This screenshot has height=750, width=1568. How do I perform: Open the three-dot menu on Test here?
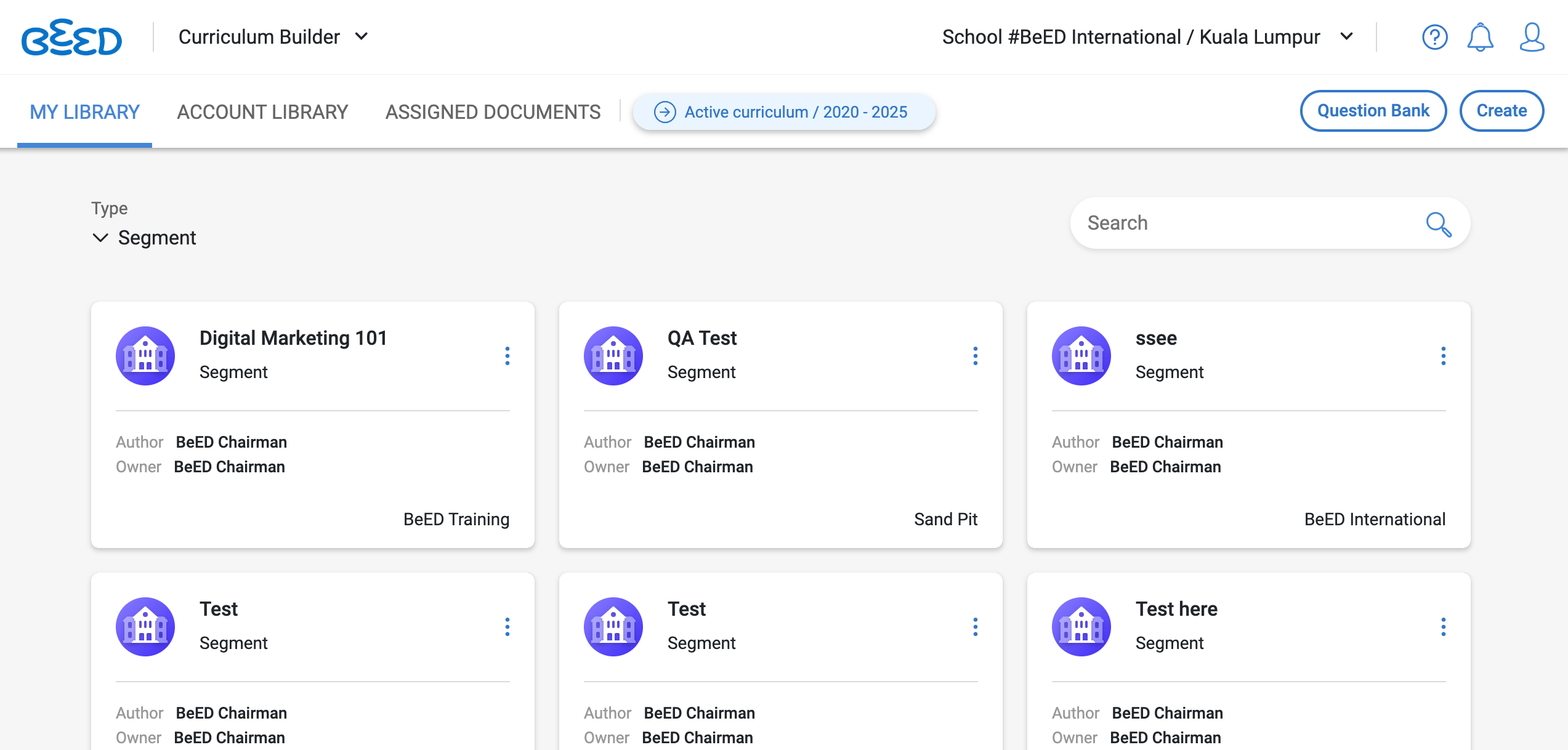1444,627
